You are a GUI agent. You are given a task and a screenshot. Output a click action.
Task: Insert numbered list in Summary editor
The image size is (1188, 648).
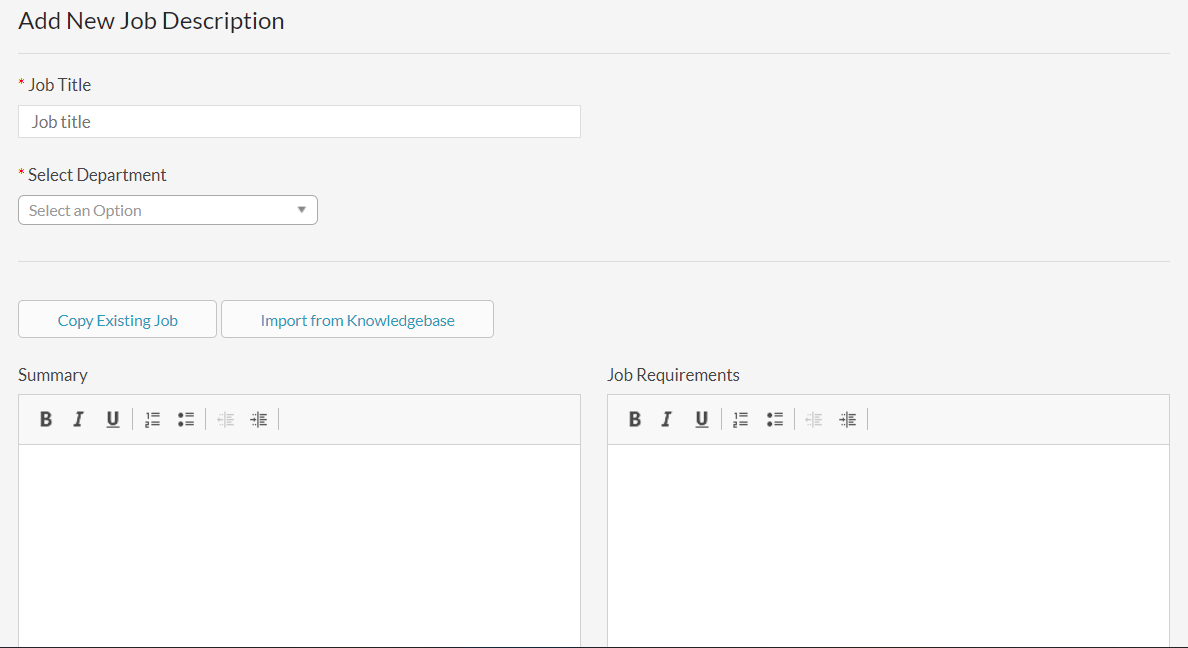click(x=152, y=419)
